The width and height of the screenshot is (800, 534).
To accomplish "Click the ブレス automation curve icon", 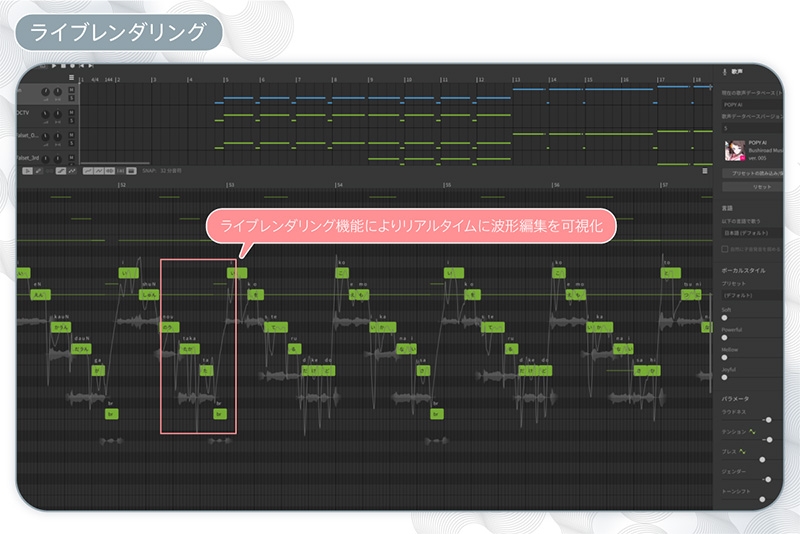I will point(742,451).
